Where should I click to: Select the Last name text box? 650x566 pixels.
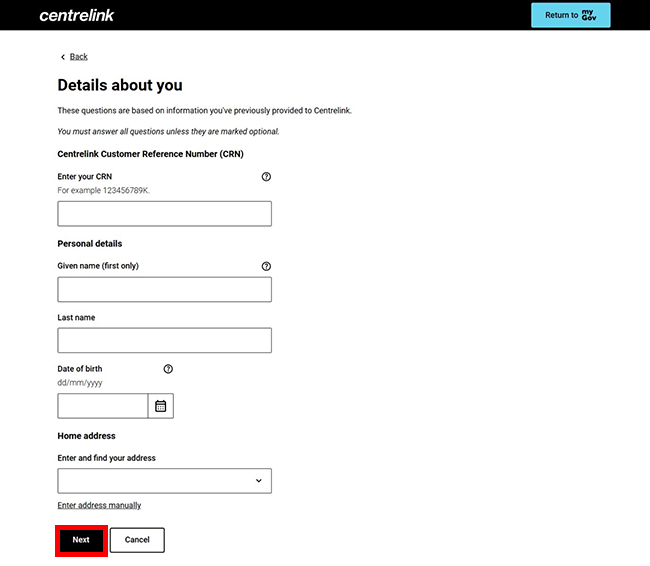pos(164,341)
